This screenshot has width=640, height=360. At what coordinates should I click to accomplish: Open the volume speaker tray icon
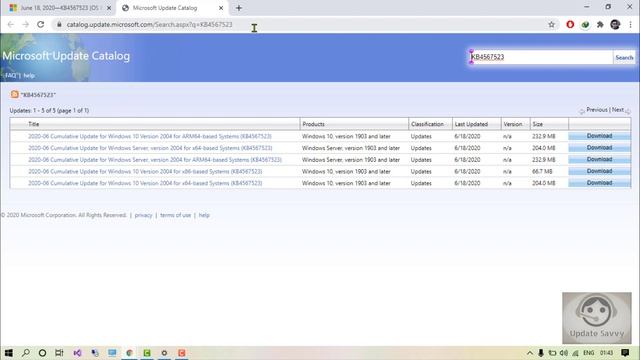[564, 353]
